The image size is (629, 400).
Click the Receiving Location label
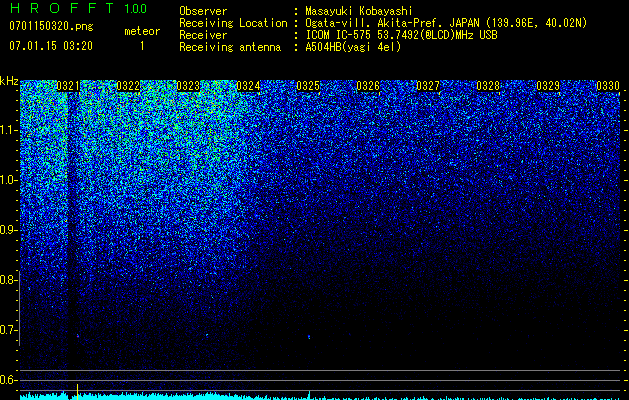233,23
